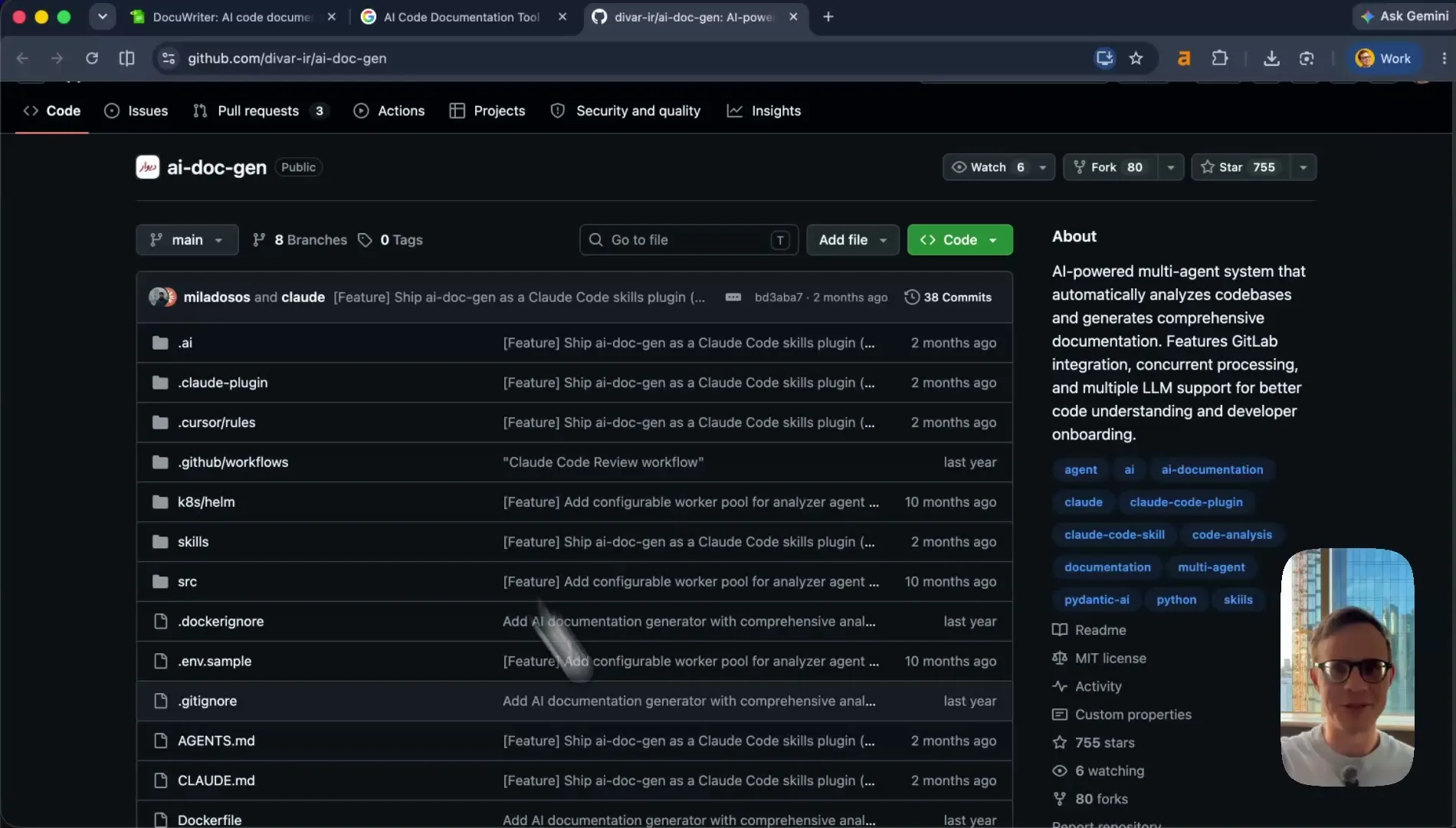The image size is (1456, 828).
Task: Switch to the AI Code Documentation Tool tab
Action: point(461,16)
